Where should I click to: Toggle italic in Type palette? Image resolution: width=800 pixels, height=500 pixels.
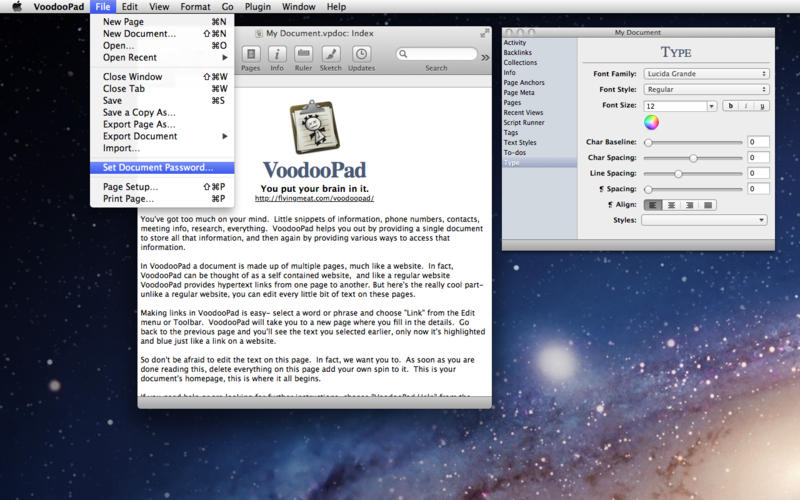[x=746, y=106]
